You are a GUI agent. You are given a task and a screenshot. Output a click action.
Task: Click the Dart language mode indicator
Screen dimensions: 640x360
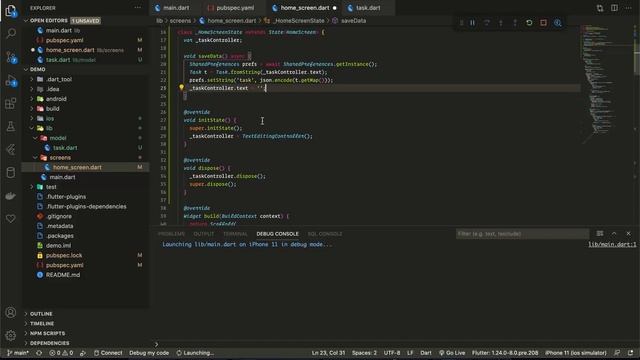click(x=426, y=353)
